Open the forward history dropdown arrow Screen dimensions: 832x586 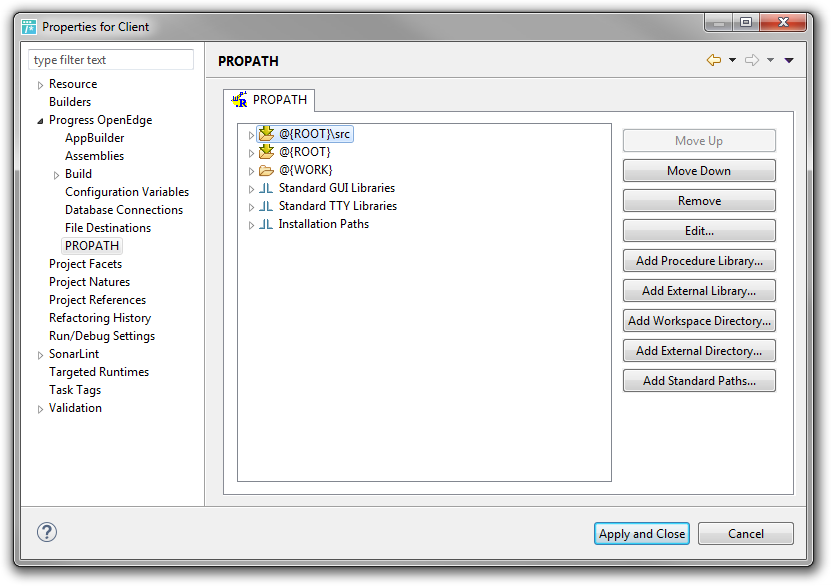(x=770, y=60)
